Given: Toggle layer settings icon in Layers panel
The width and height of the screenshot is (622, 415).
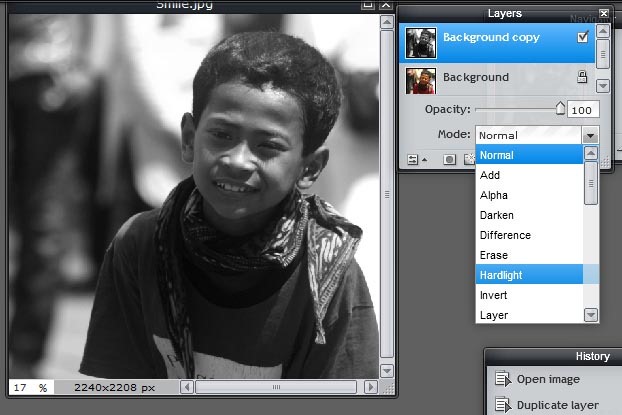Looking at the screenshot, I should point(413,159).
